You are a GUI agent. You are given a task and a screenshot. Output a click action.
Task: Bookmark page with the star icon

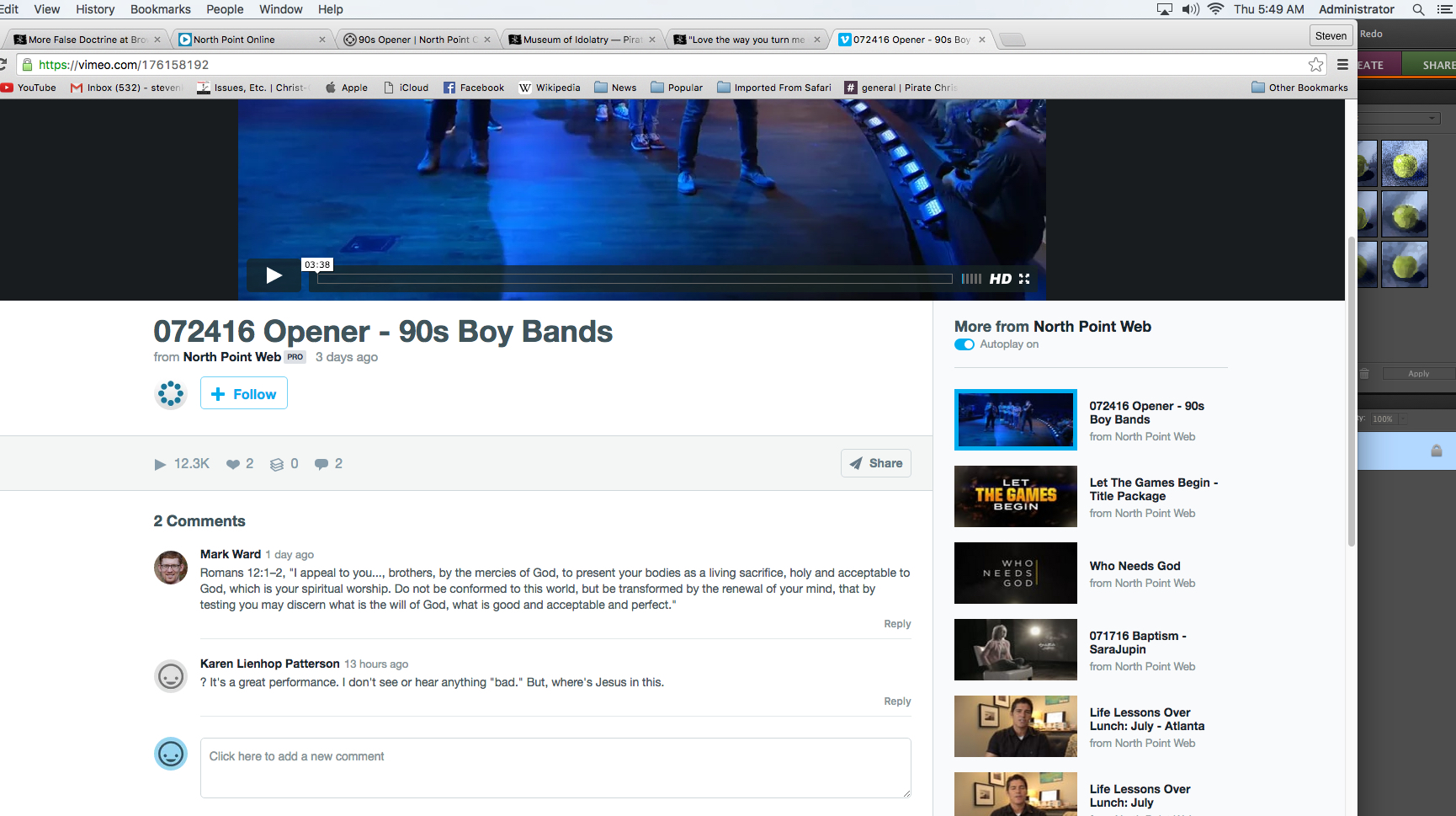pyautogui.click(x=1316, y=65)
